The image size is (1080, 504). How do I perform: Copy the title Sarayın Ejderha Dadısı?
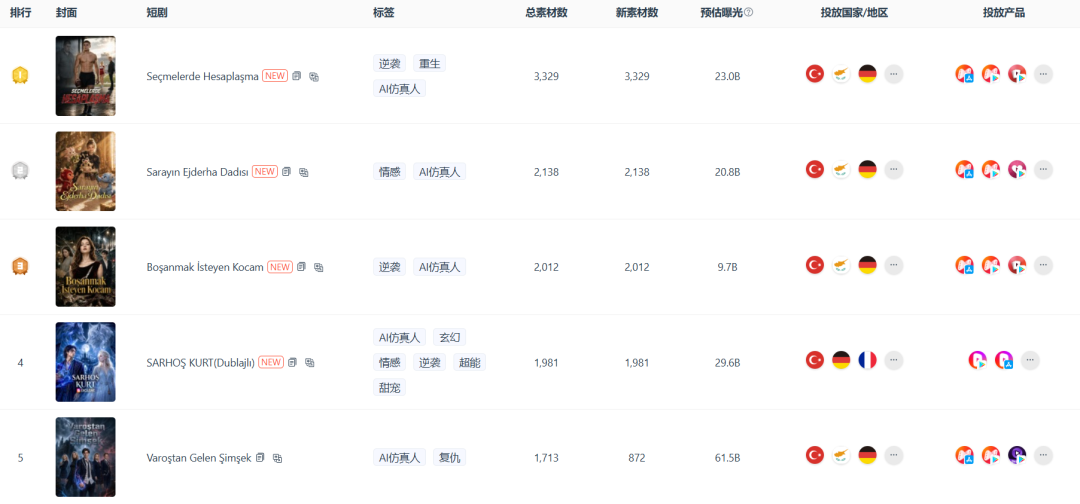coord(287,171)
